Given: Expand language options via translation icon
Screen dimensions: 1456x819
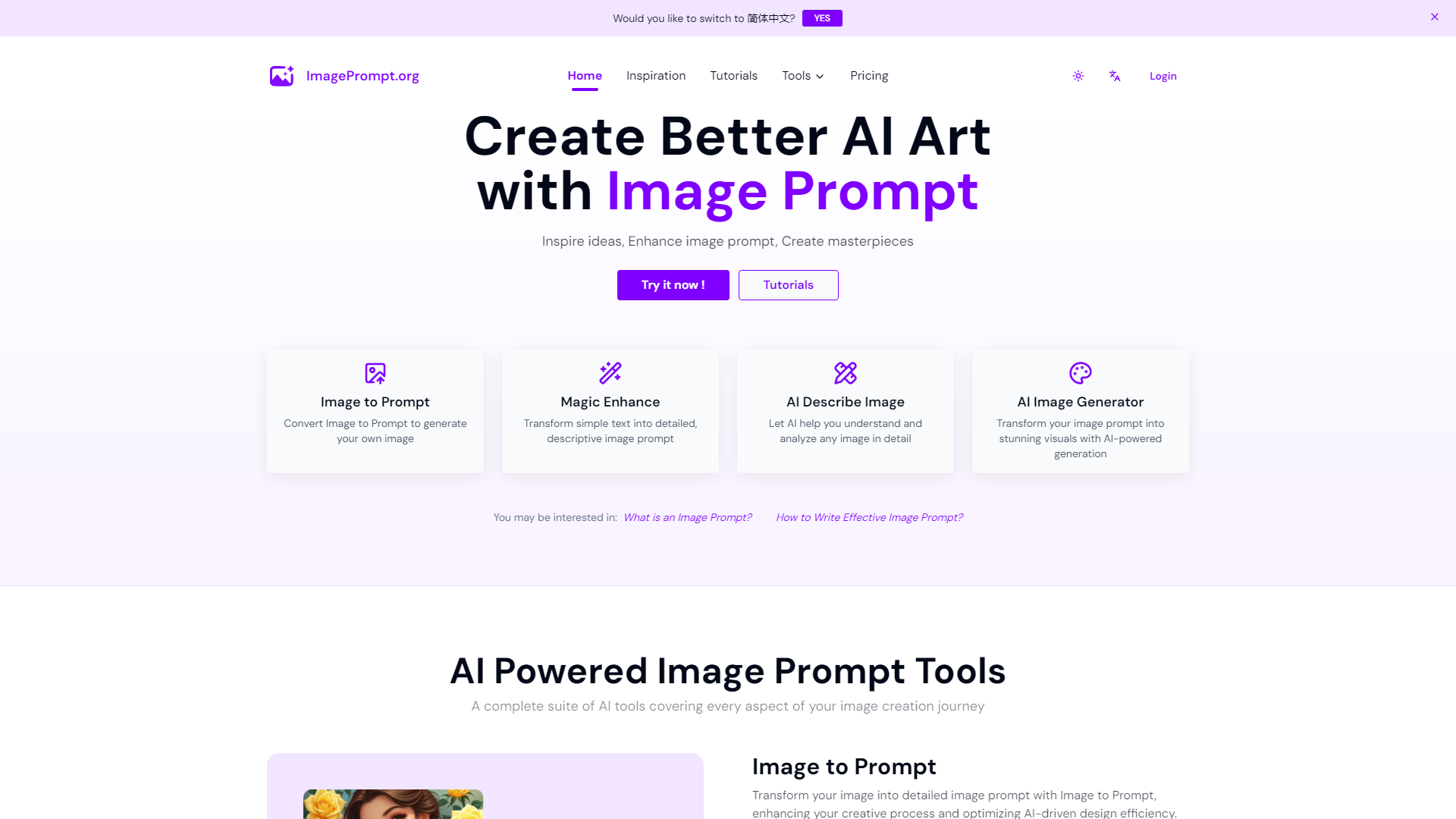Looking at the screenshot, I should [1114, 76].
